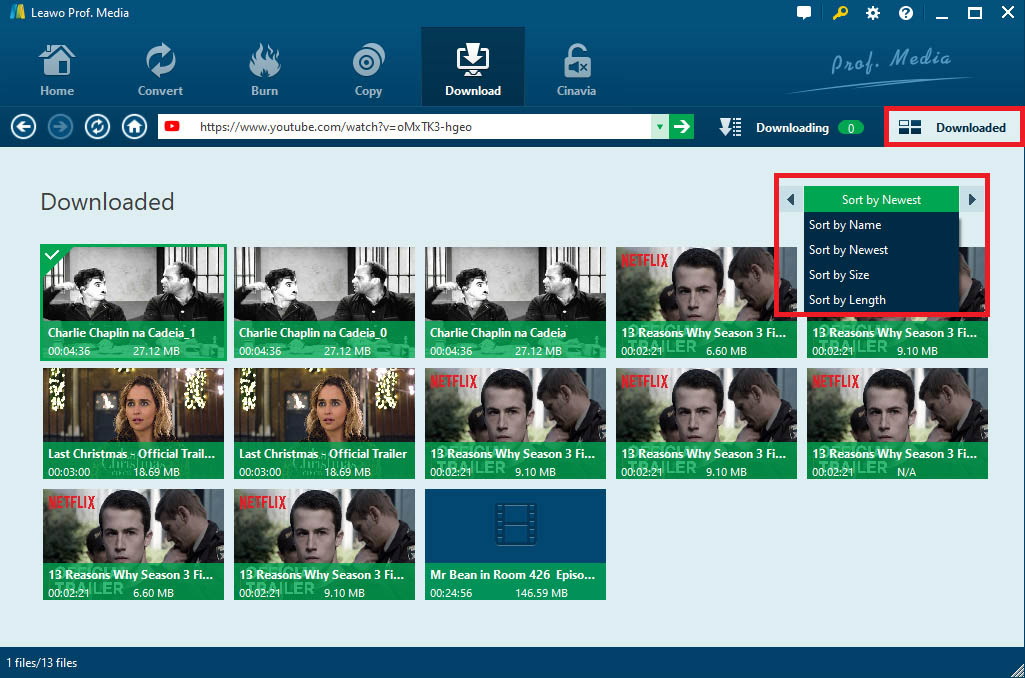Click the right arrow beside Sort by Newest
Screen dimensions: 1025x678
(971, 199)
